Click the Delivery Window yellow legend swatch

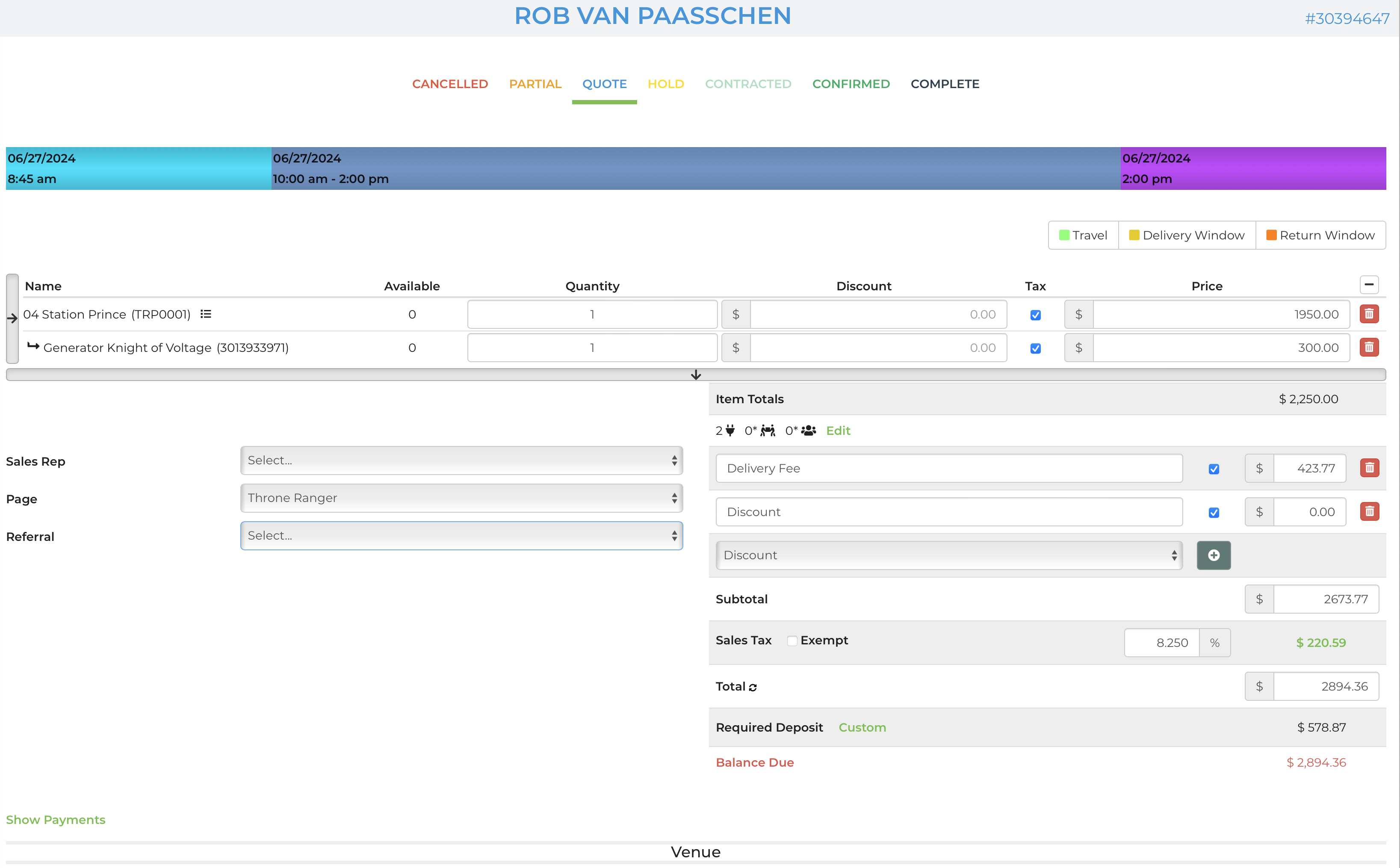coord(1134,235)
